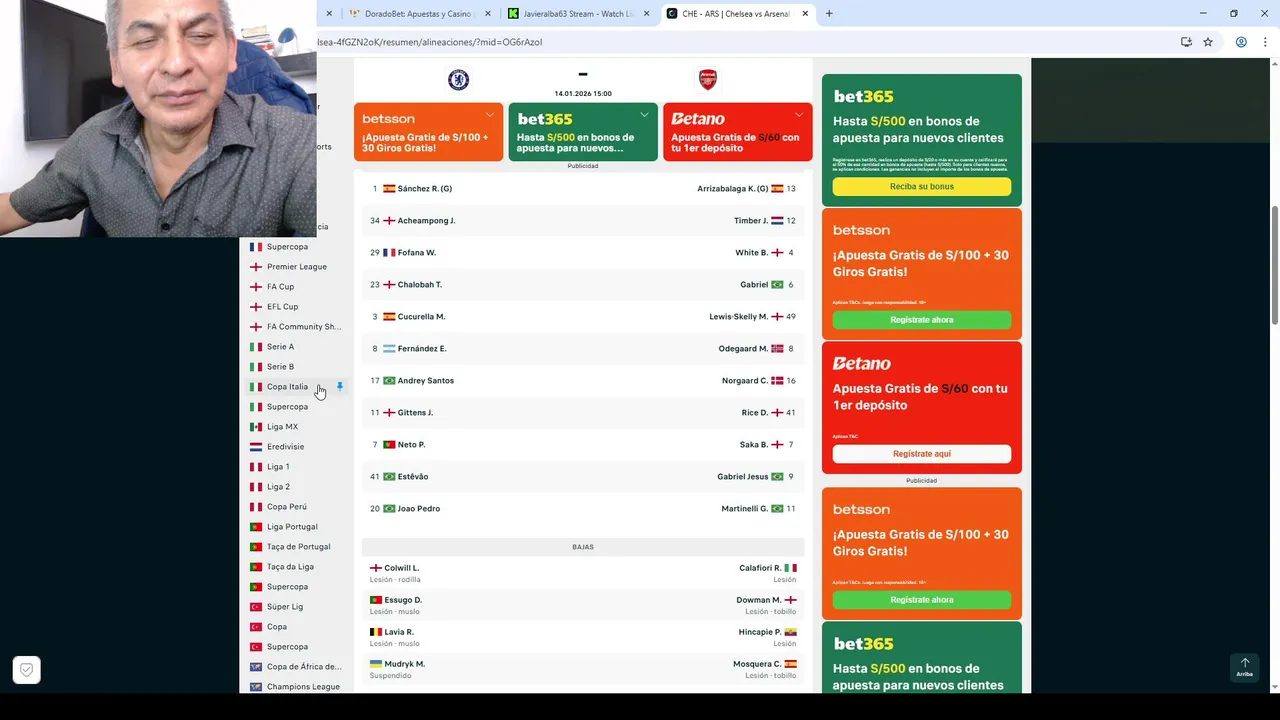Open a new browser tab

pyautogui.click(x=829, y=14)
